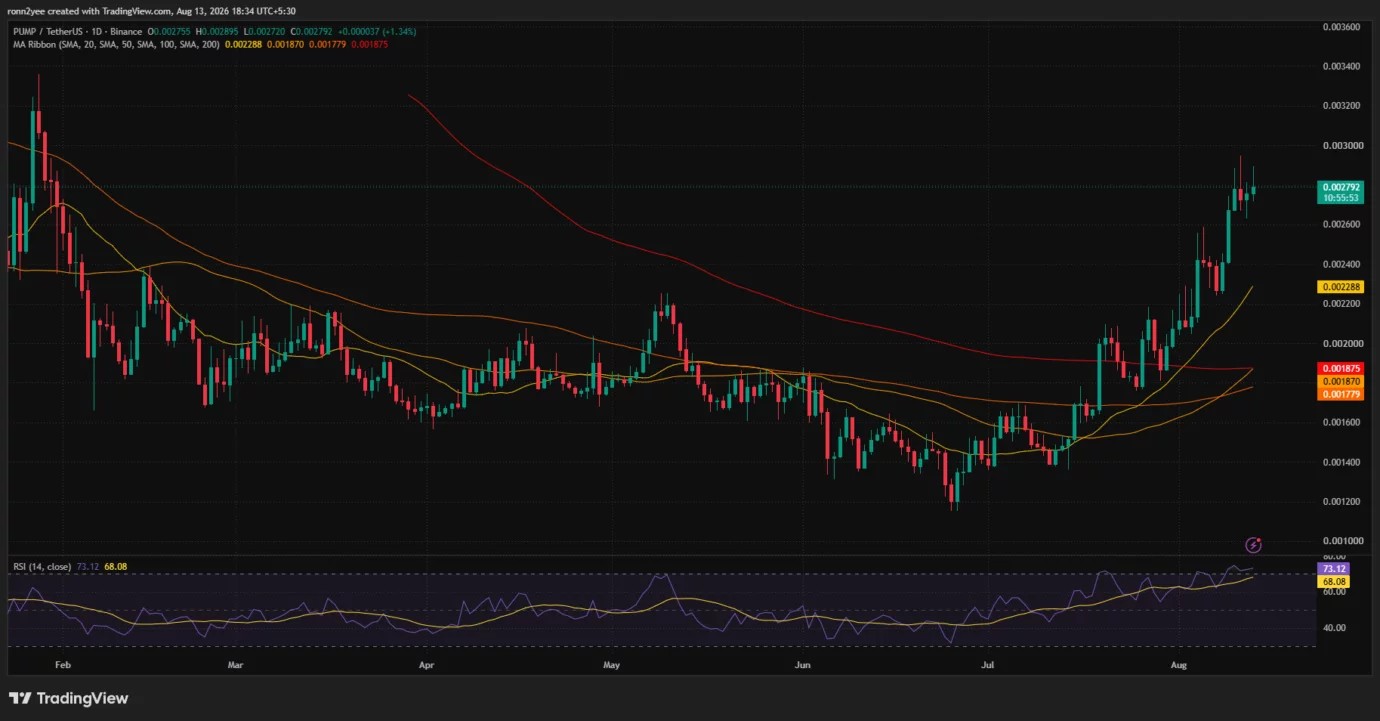Image resolution: width=1380 pixels, height=721 pixels.
Task: Open the RSI (14, close) indicator legend
Action: [x=42, y=567]
